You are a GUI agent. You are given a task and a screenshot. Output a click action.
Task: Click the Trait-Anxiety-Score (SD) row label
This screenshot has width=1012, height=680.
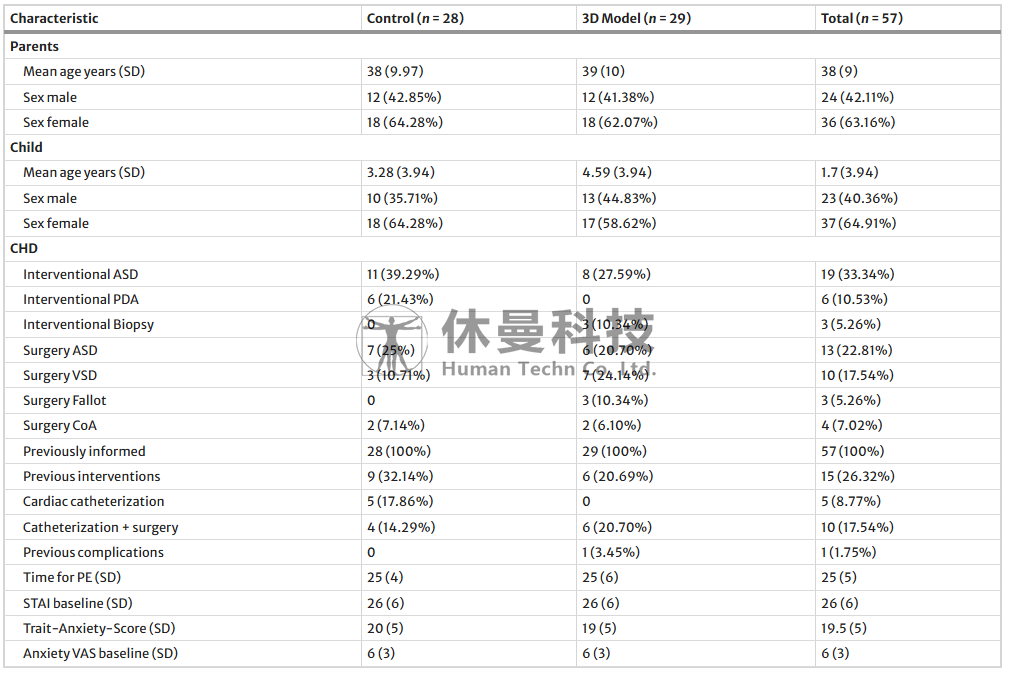(99, 628)
